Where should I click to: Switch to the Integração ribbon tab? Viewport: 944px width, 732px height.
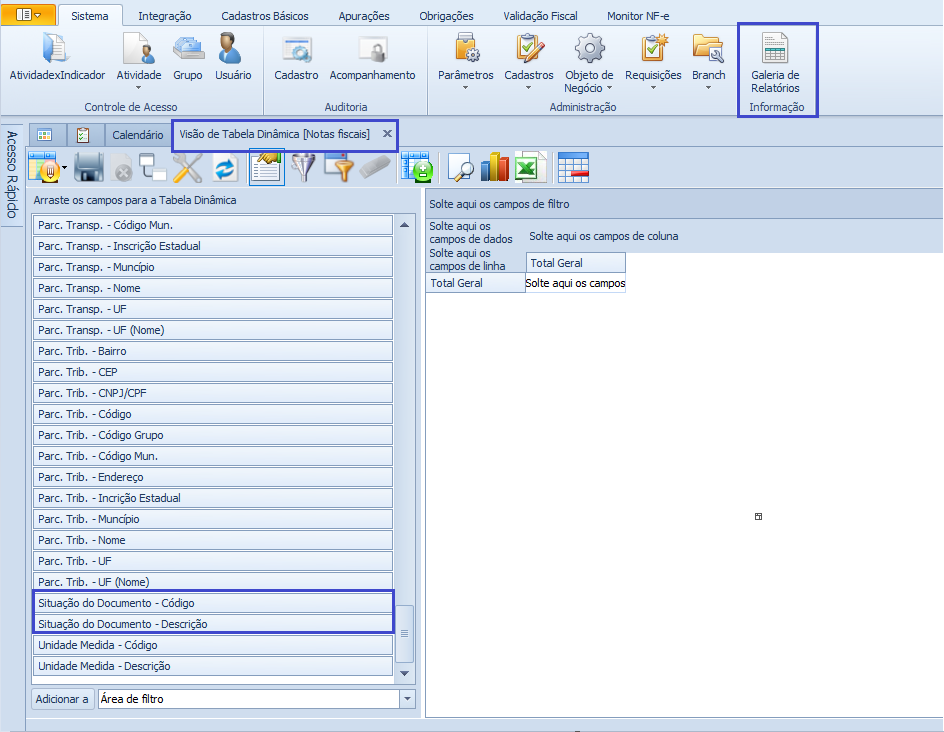click(x=165, y=16)
